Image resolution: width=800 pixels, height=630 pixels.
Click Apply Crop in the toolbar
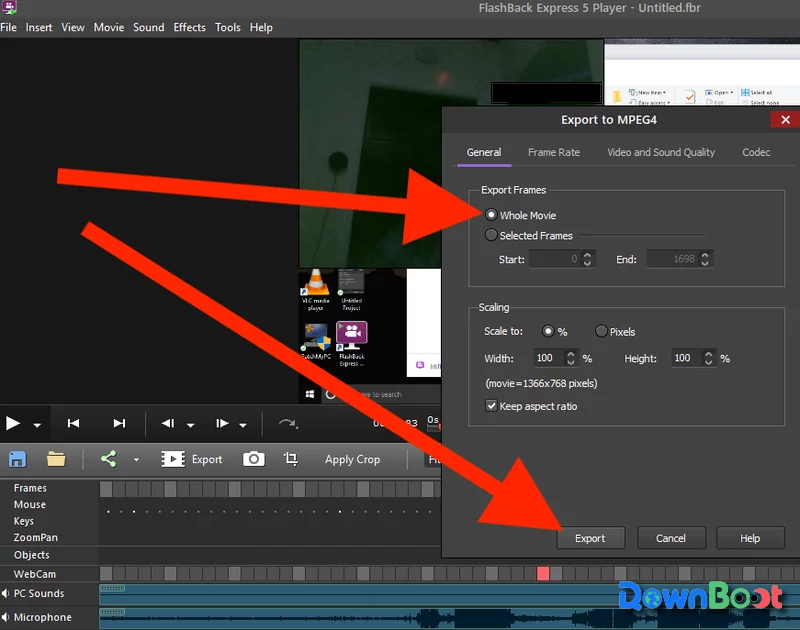(x=353, y=459)
